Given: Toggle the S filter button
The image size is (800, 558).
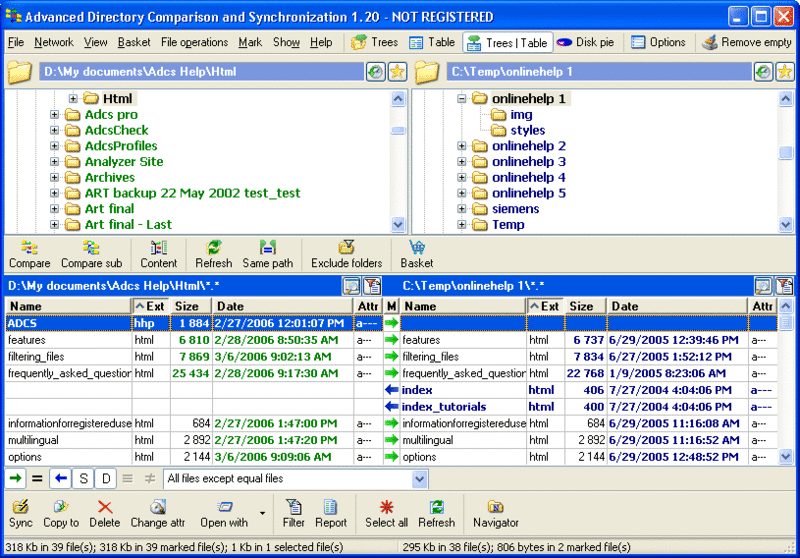Looking at the screenshot, I should [84, 478].
